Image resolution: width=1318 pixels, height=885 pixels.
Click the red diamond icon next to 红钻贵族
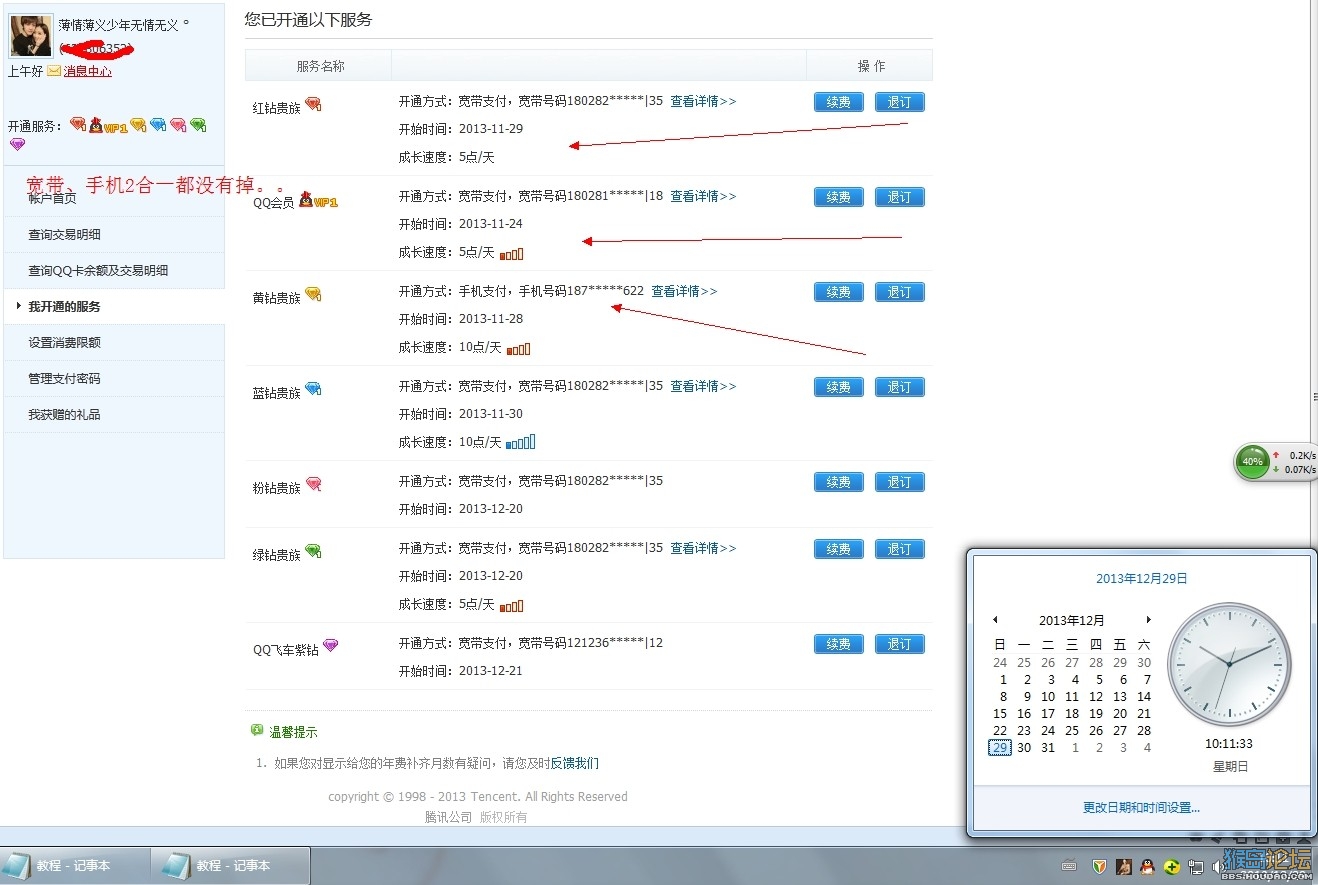(x=313, y=104)
